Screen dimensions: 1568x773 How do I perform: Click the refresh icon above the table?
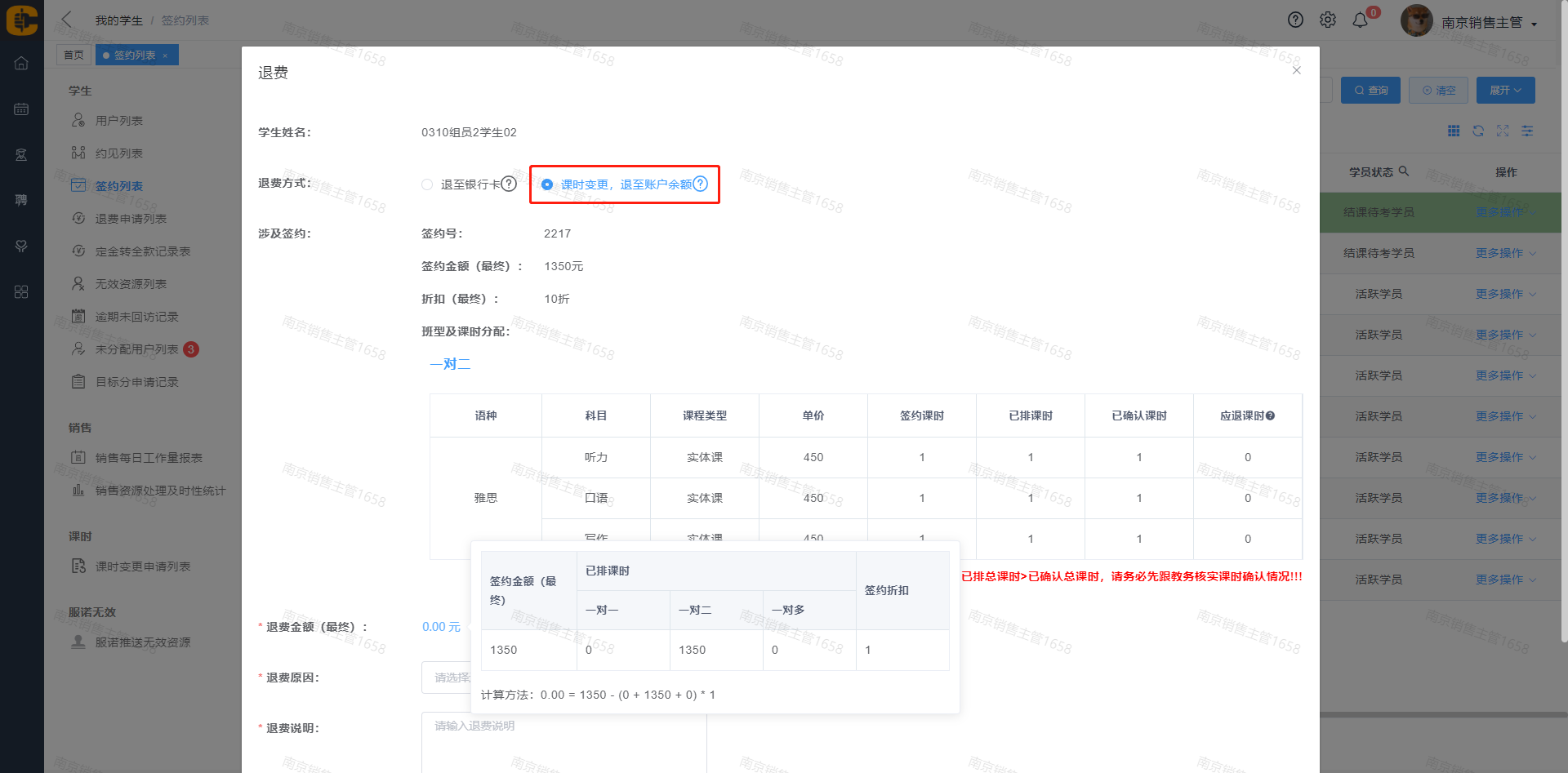coord(1478,131)
